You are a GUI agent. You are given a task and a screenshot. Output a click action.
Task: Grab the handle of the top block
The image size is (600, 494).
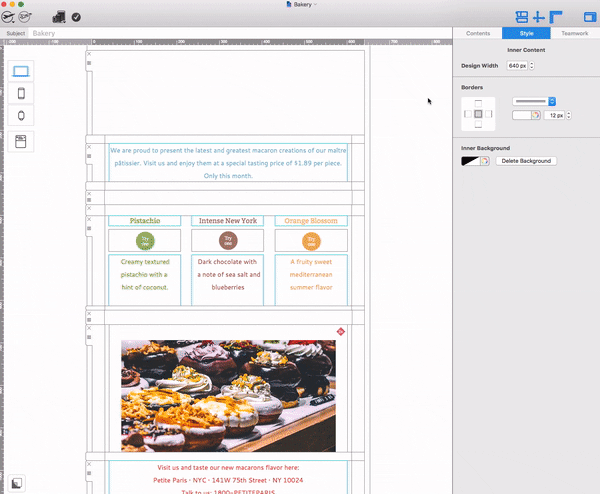click(x=89, y=63)
